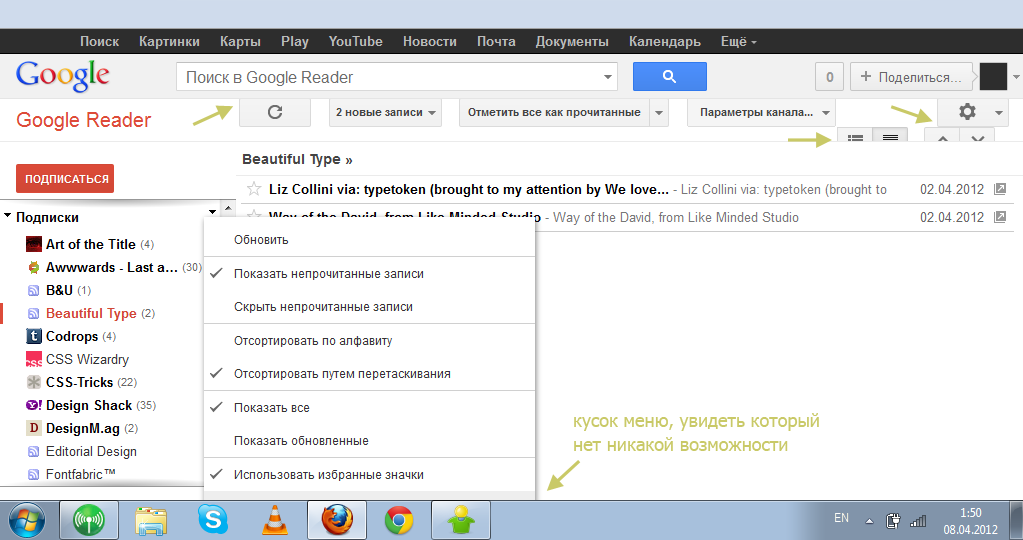Image resolution: width=1023 pixels, height=540 pixels.
Task: Select "Скрыть непрочитанные записи"
Action: (x=369, y=307)
